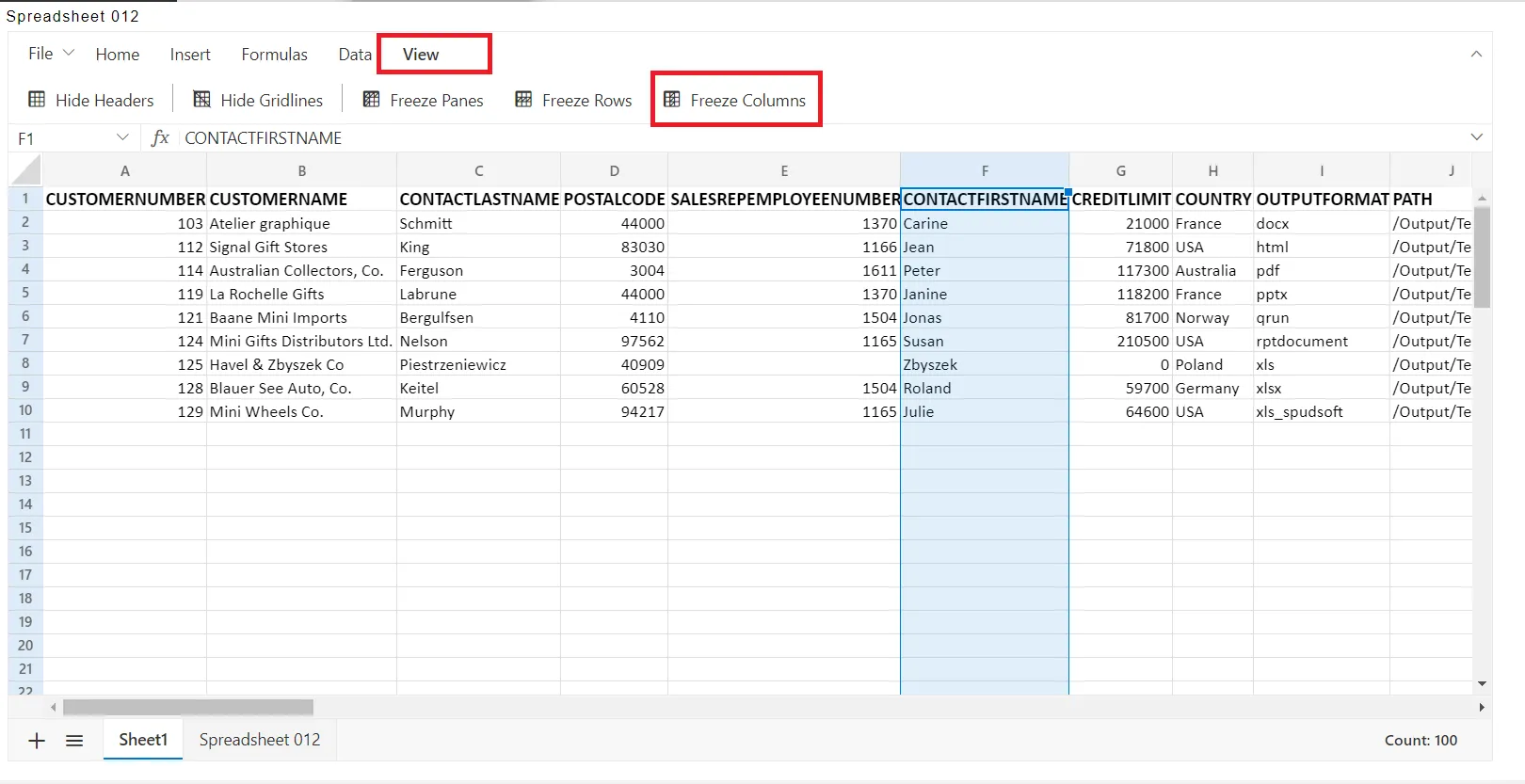The width and height of the screenshot is (1525, 784).
Task: Click the CUSTOMERNAME header cell
Action: (302, 199)
